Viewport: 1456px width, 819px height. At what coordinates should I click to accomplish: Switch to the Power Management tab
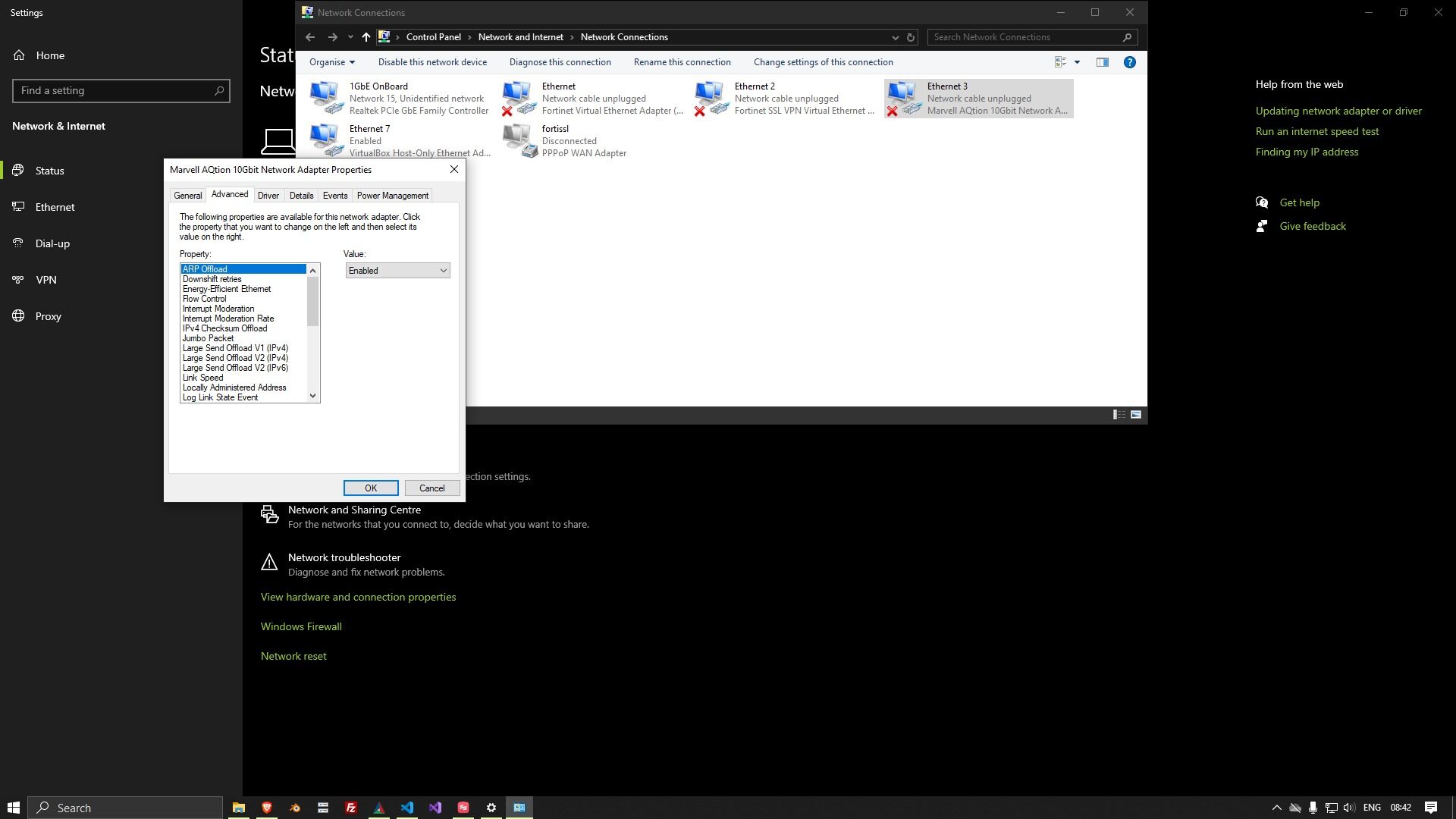tap(392, 195)
